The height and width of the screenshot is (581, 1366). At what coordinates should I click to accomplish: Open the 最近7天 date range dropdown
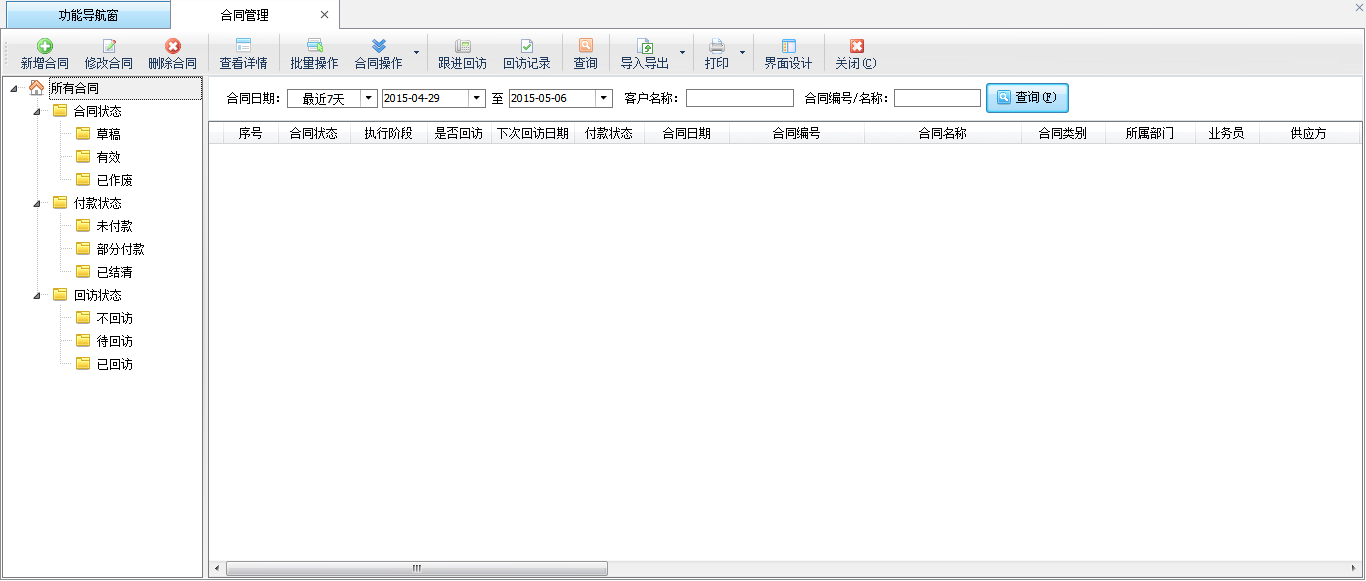pos(368,98)
